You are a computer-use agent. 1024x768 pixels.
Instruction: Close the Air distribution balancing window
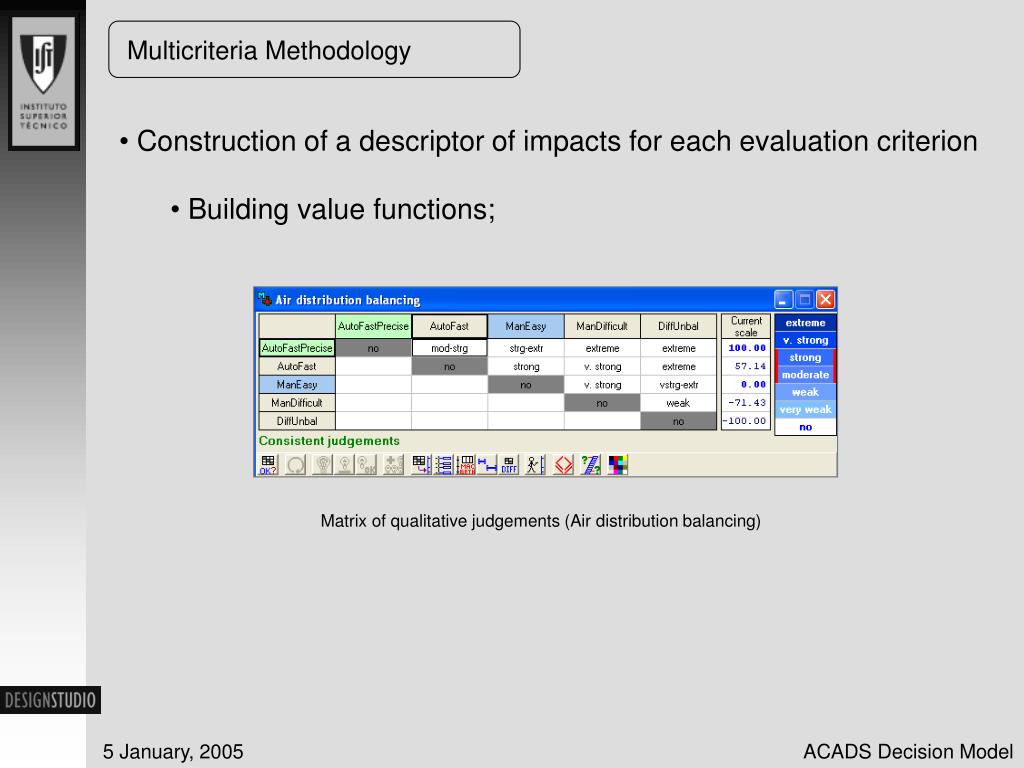pyautogui.click(x=825, y=300)
